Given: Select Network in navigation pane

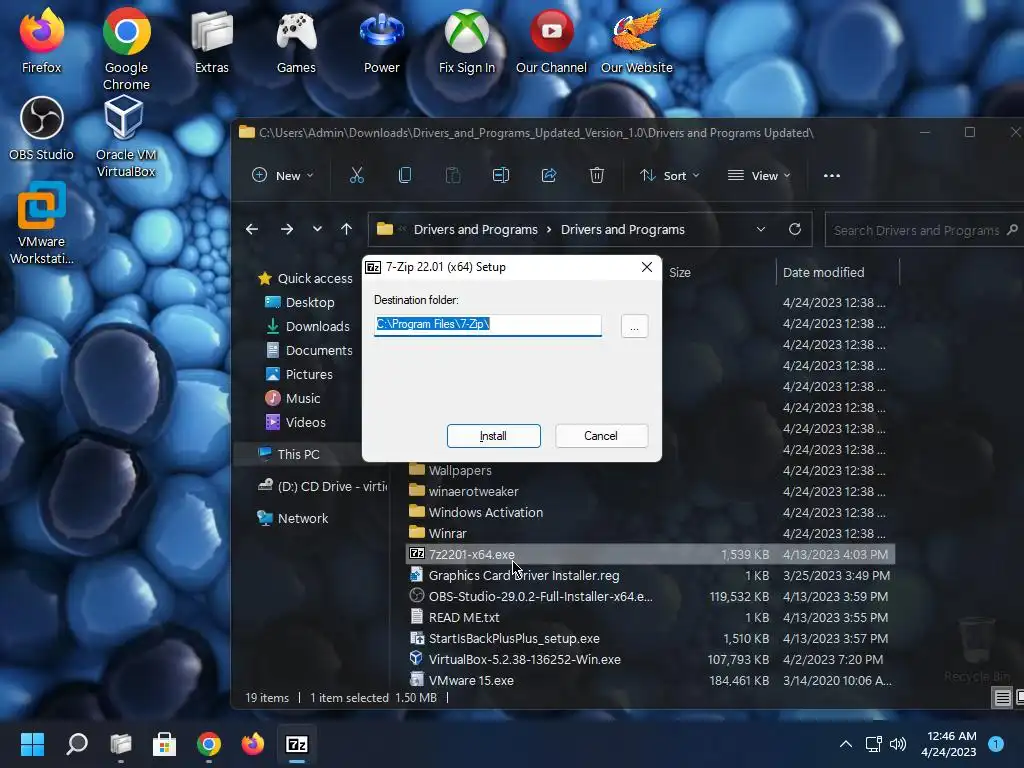Looking at the screenshot, I should (293, 519).
